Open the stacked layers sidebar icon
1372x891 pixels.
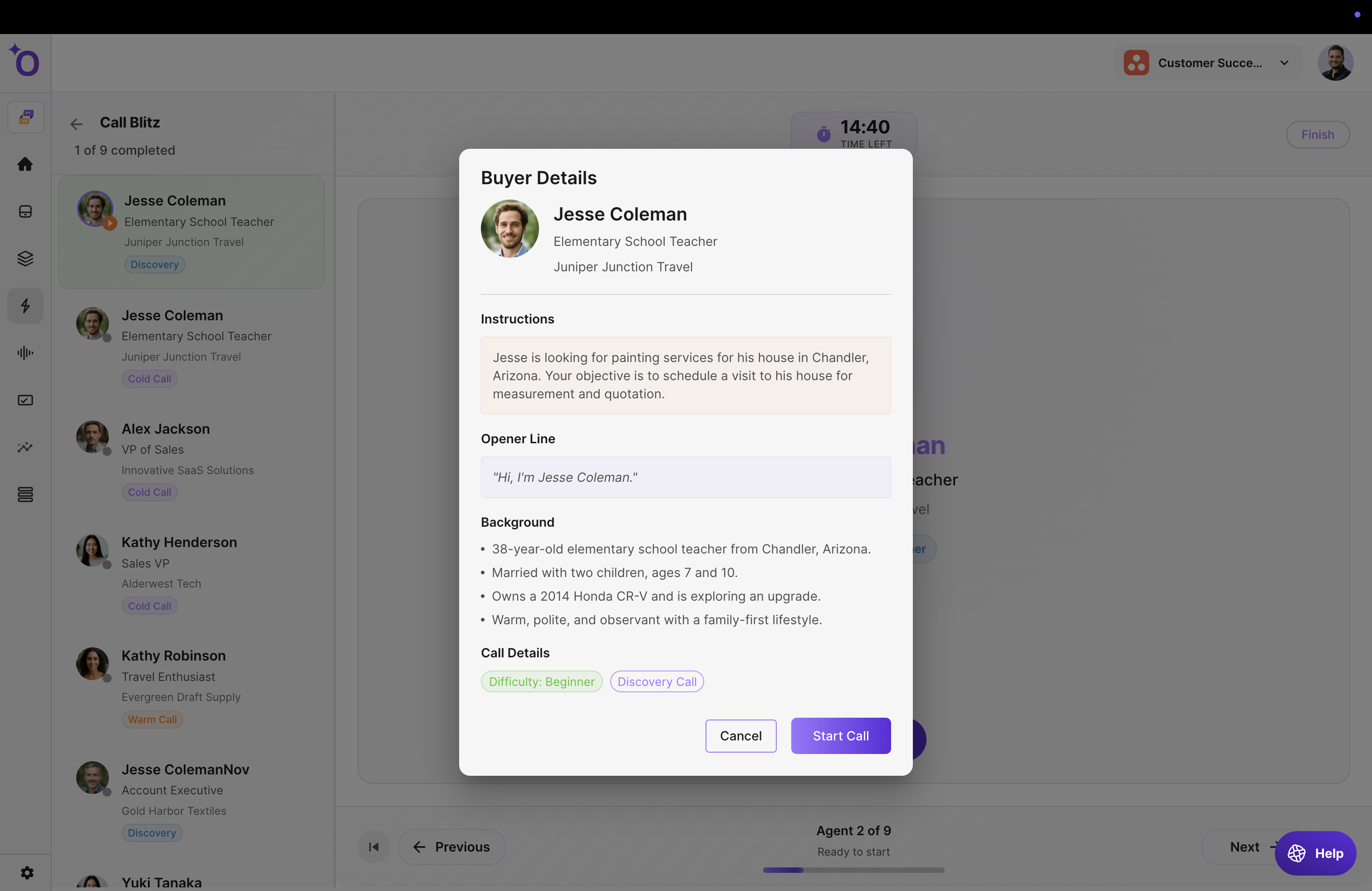pos(25,258)
